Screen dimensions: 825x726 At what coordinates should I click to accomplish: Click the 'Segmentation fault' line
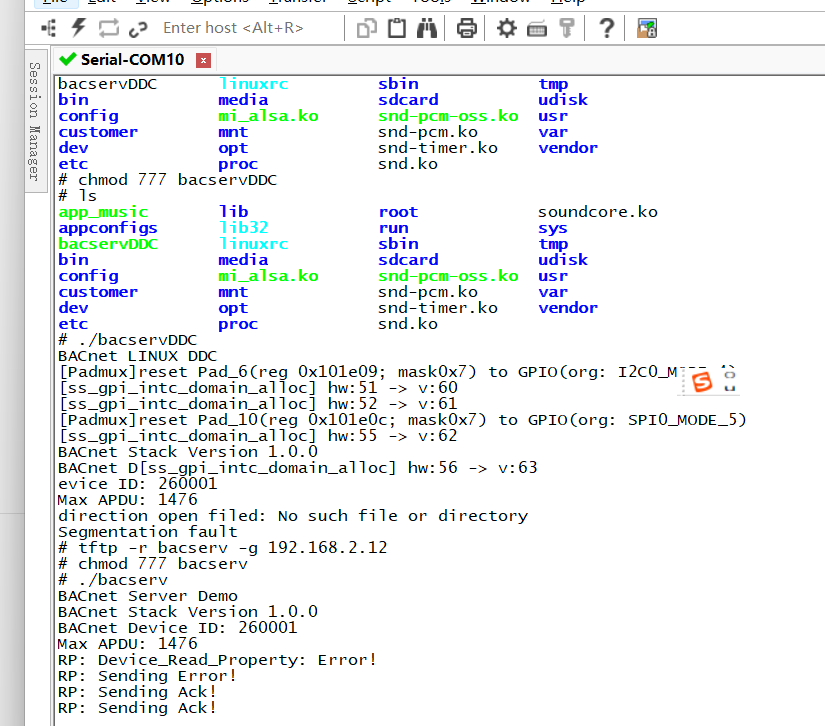[148, 532]
